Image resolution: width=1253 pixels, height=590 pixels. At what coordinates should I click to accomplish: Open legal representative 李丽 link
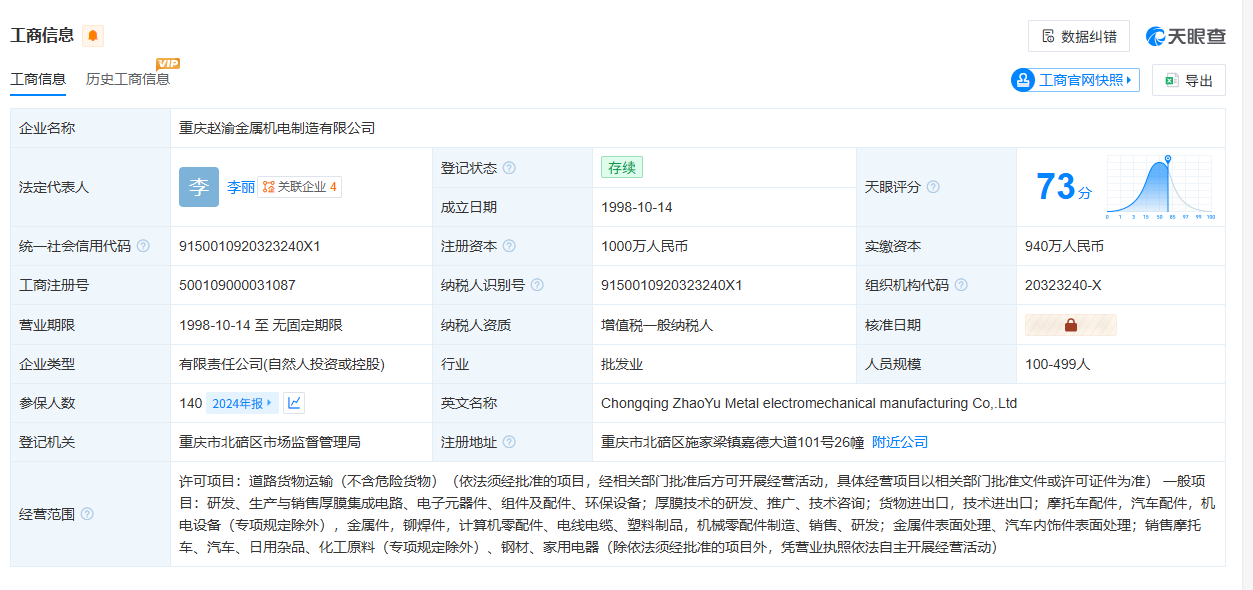tap(240, 187)
